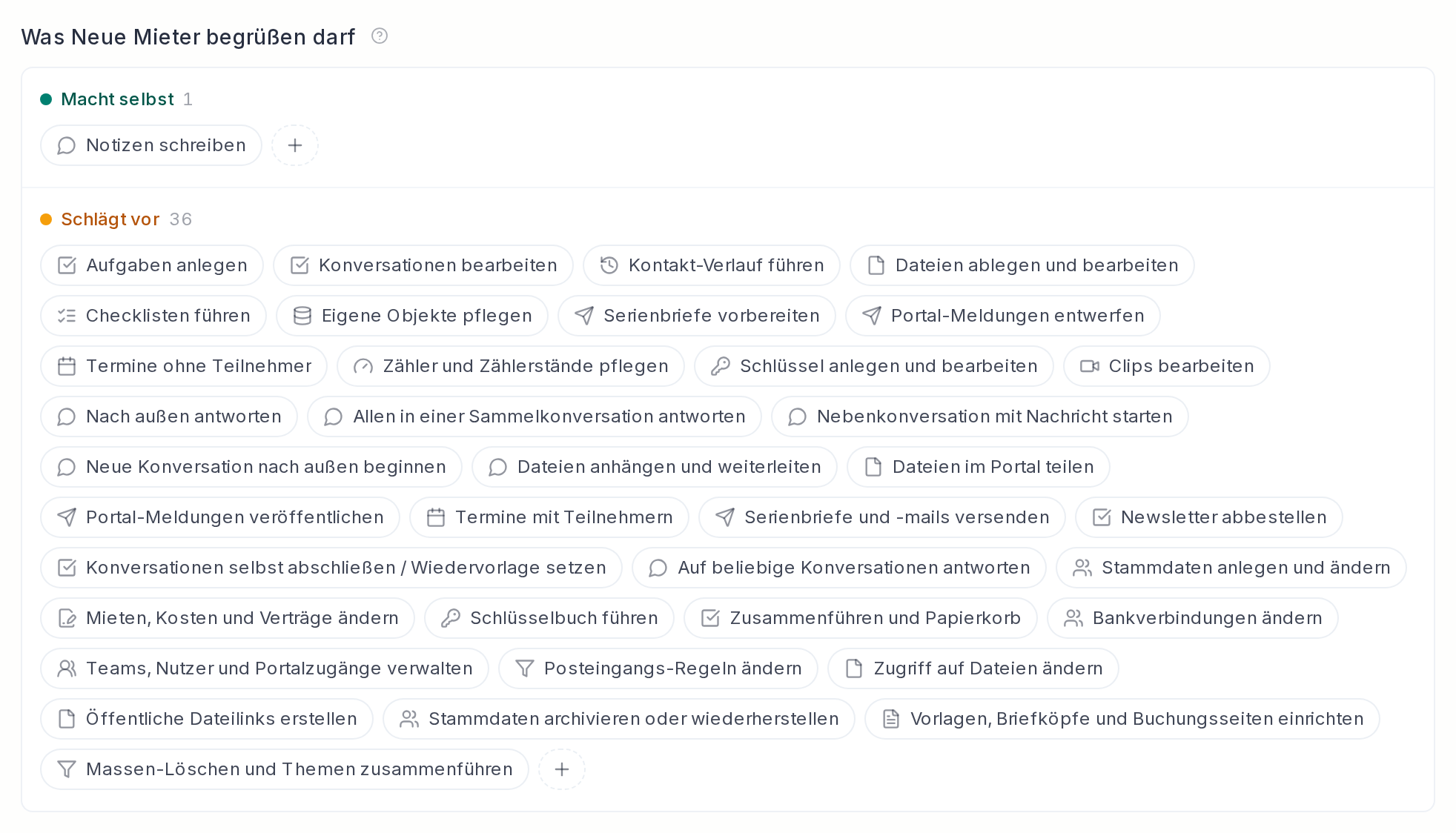1456x833 pixels.
Task: Select Zusammenführen und Papierkorb chip
Action: 861,618
